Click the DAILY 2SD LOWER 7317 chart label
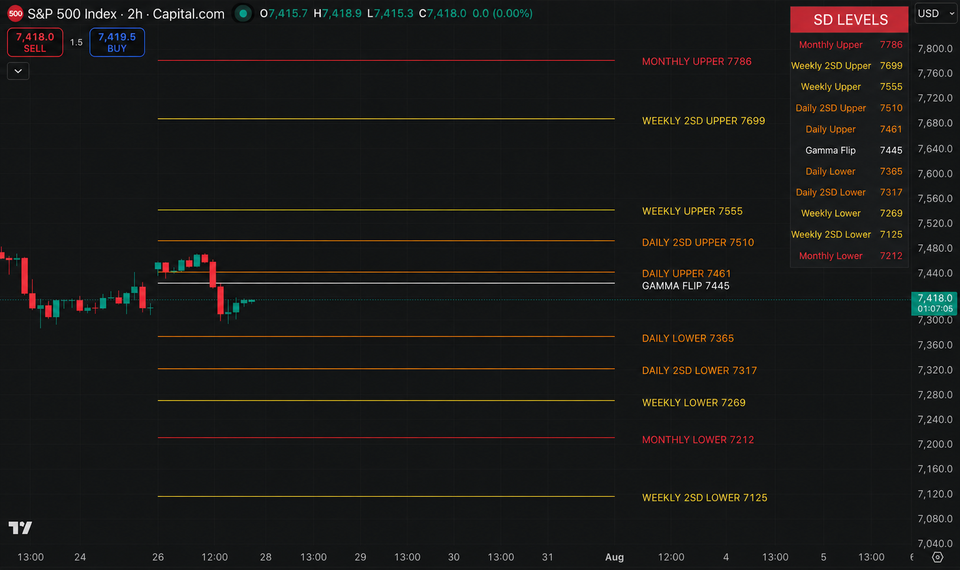The width and height of the screenshot is (960, 570). coord(699,370)
